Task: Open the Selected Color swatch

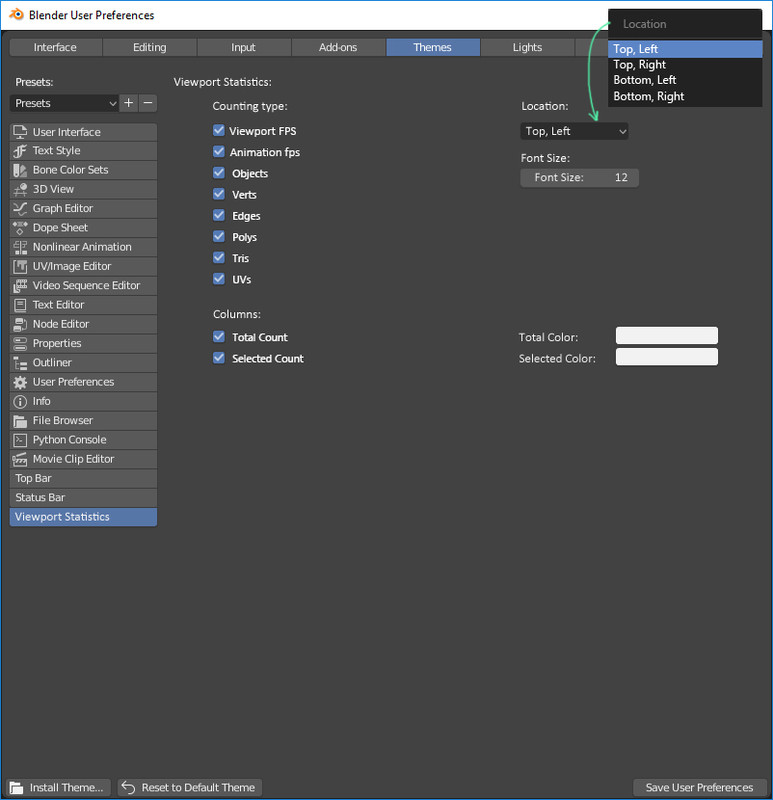Action: coord(667,357)
